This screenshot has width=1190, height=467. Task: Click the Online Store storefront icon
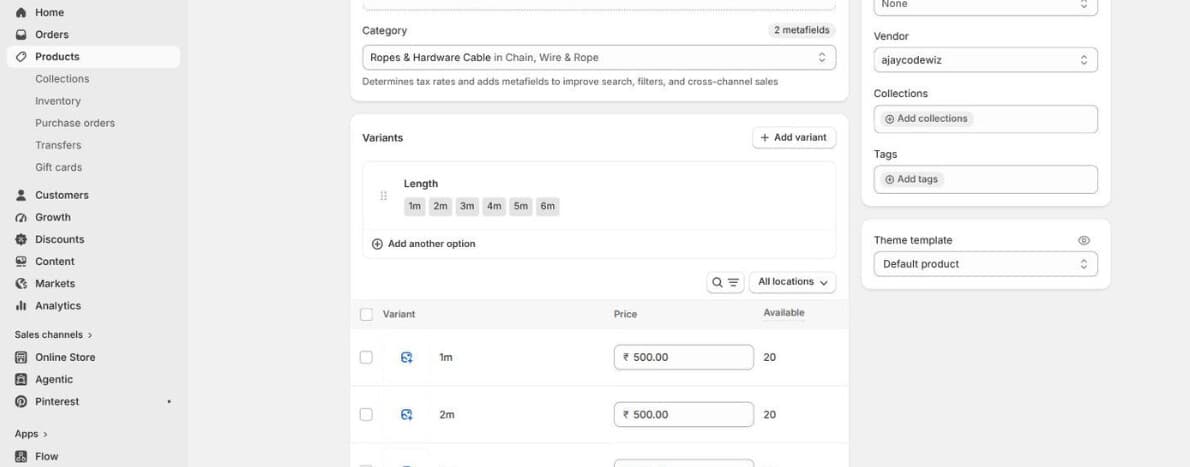[x=20, y=357]
